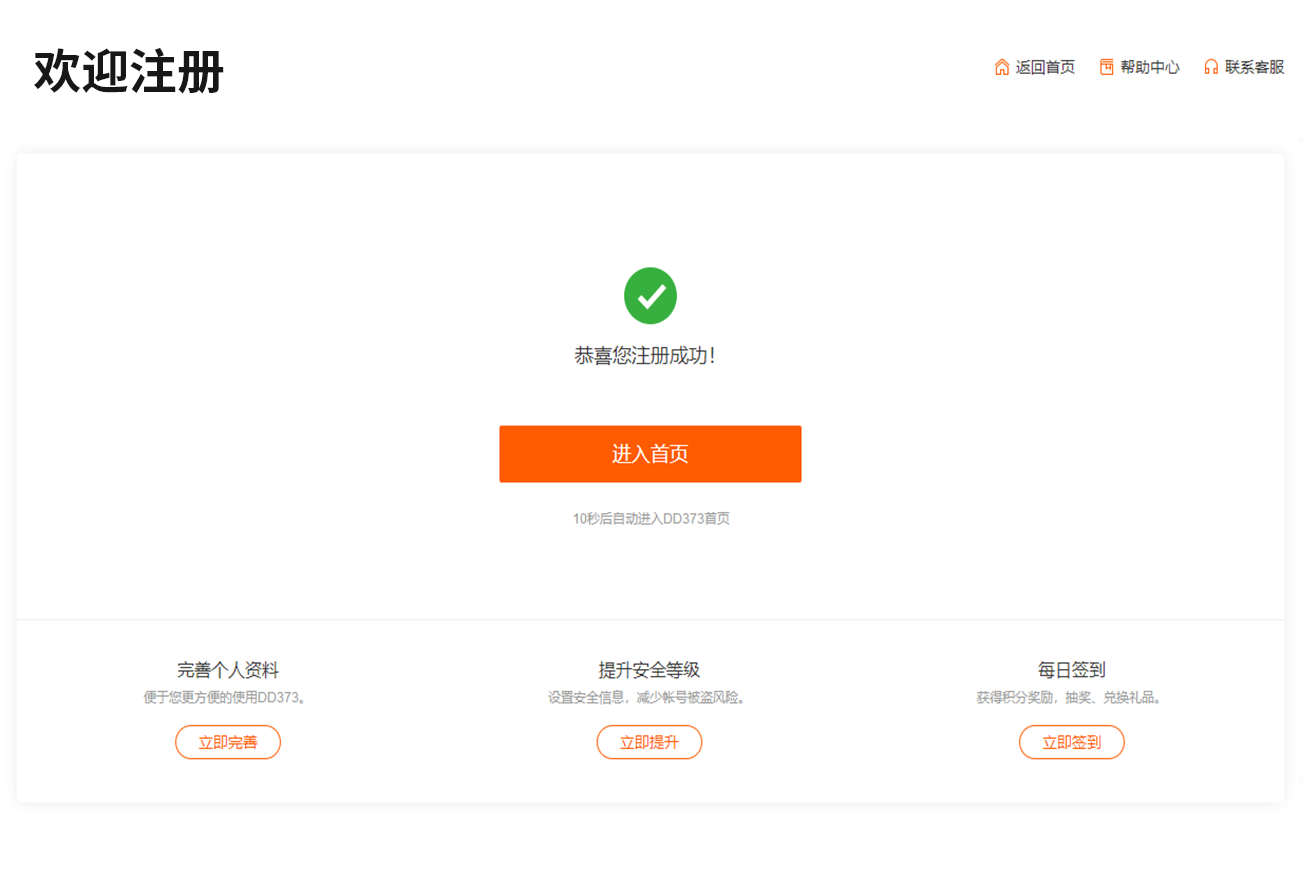The width and height of the screenshot is (1303, 894).
Task: Select the 联系客服 text link
Action: point(1254,67)
